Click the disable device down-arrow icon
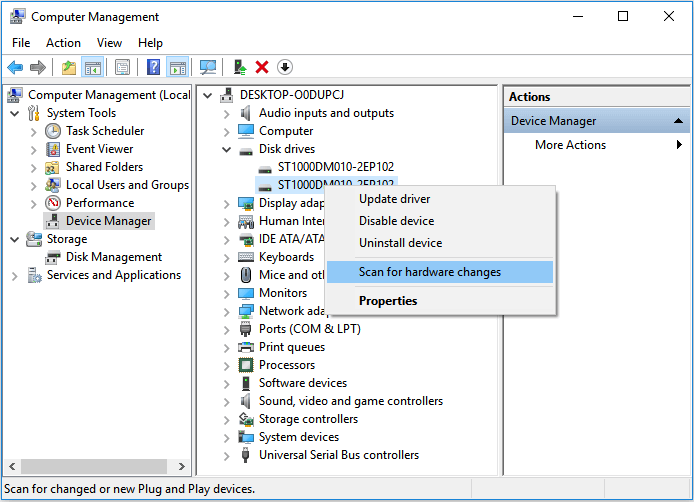 [x=285, y=67]
